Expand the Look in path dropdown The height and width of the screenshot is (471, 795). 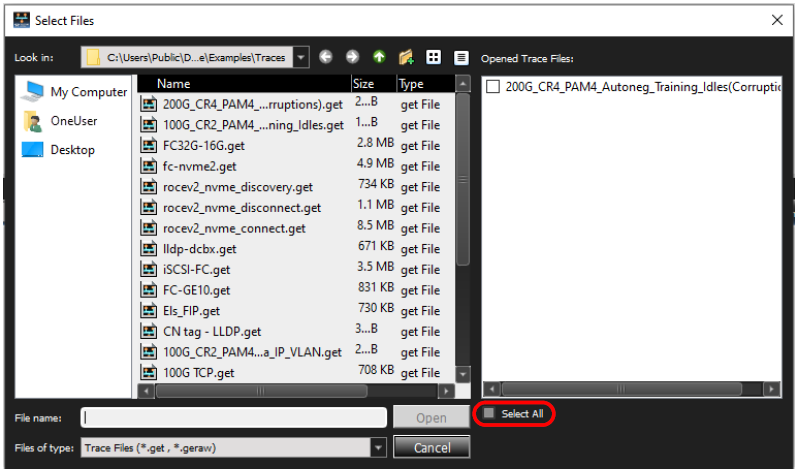pyautogui.click(x=301, y=57)
